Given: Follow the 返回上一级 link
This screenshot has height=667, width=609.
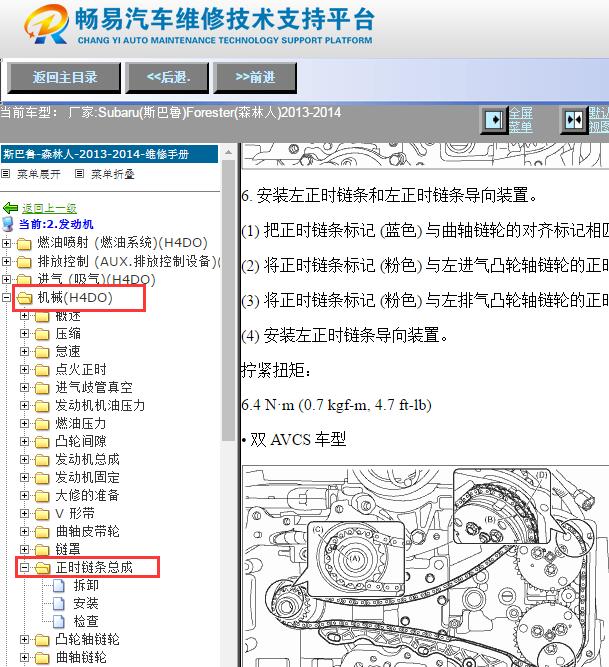Looking at the screenshot, I should 49,208.
